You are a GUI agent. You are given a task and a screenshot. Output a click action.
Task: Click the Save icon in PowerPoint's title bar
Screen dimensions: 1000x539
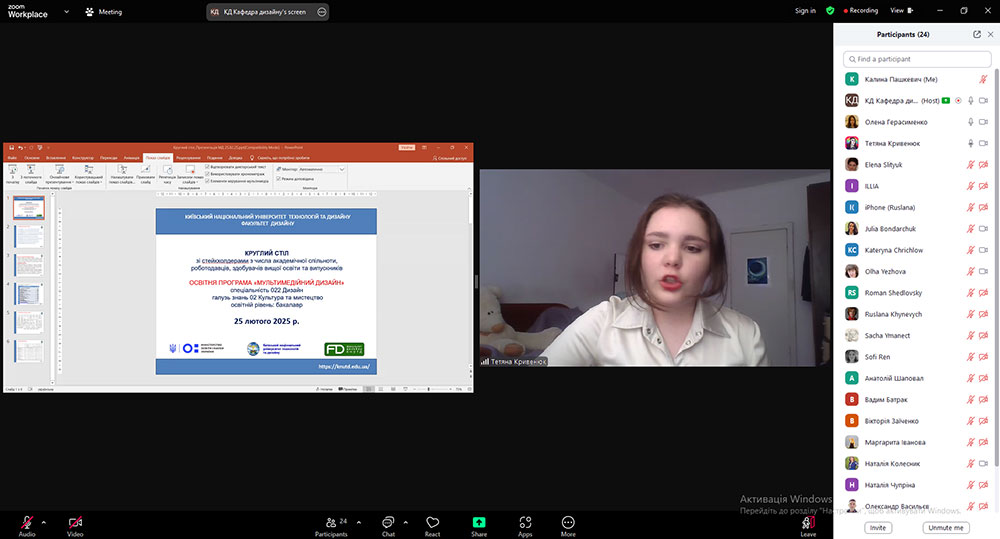point(11,147)
